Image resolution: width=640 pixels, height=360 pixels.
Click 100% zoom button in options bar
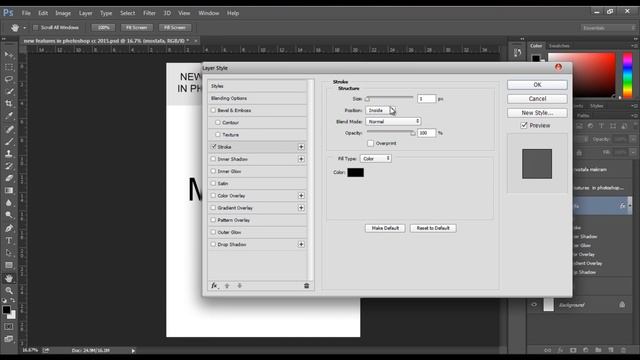103,27
